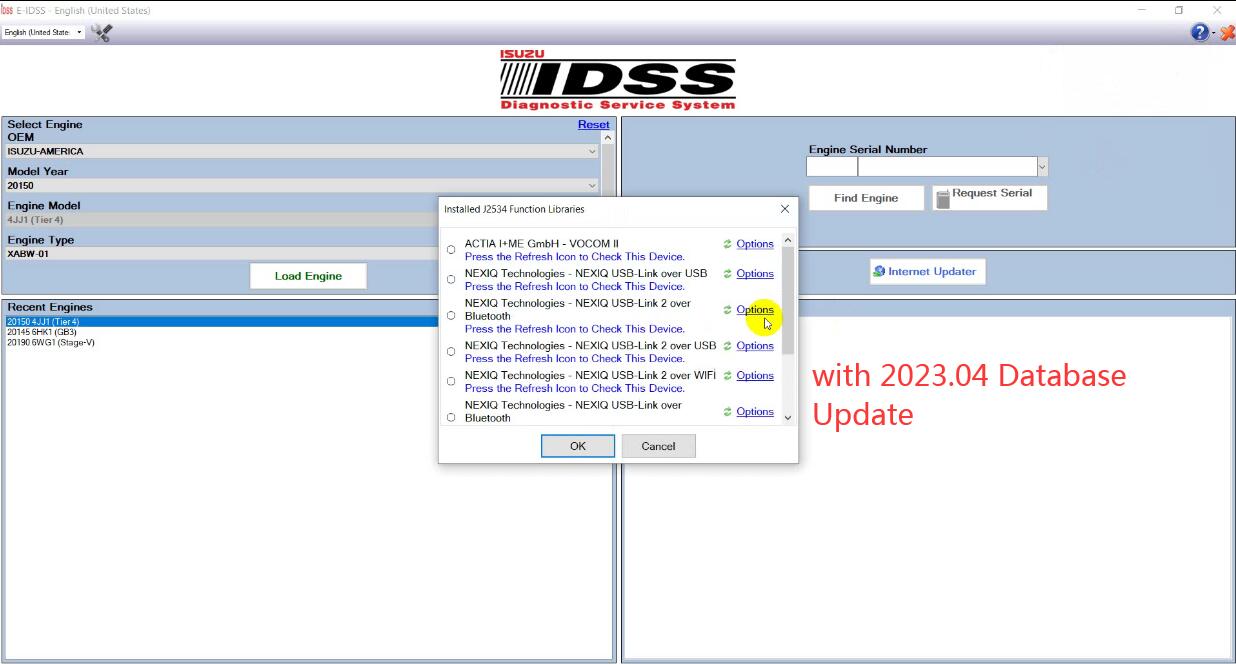Click the satellite connection icon in toolbar

click(x=101, y=32)
